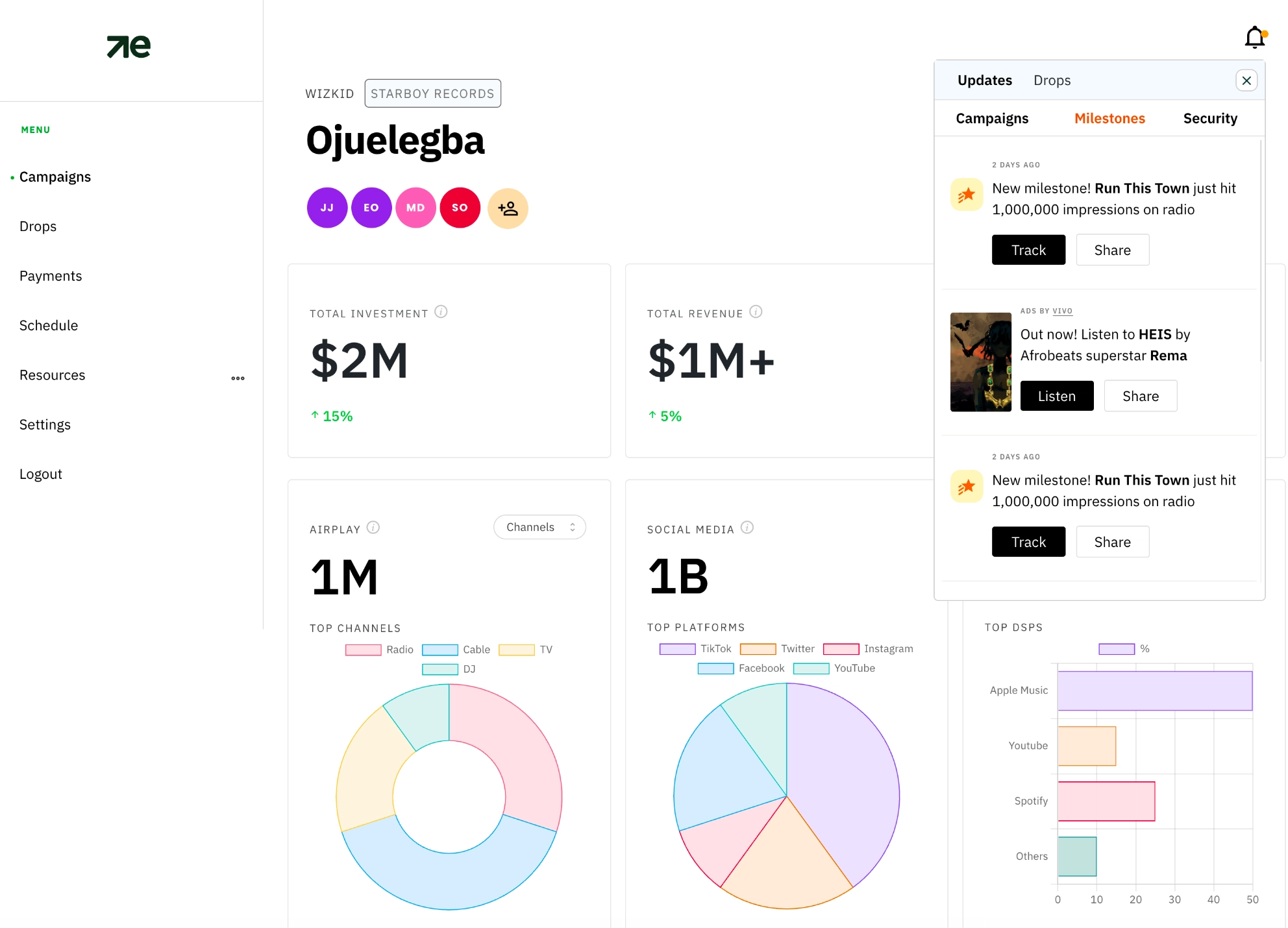The image size is (1288, 928).
Task: Toggle TV legend in airplay chart
Action: click(x=525, y=650)
